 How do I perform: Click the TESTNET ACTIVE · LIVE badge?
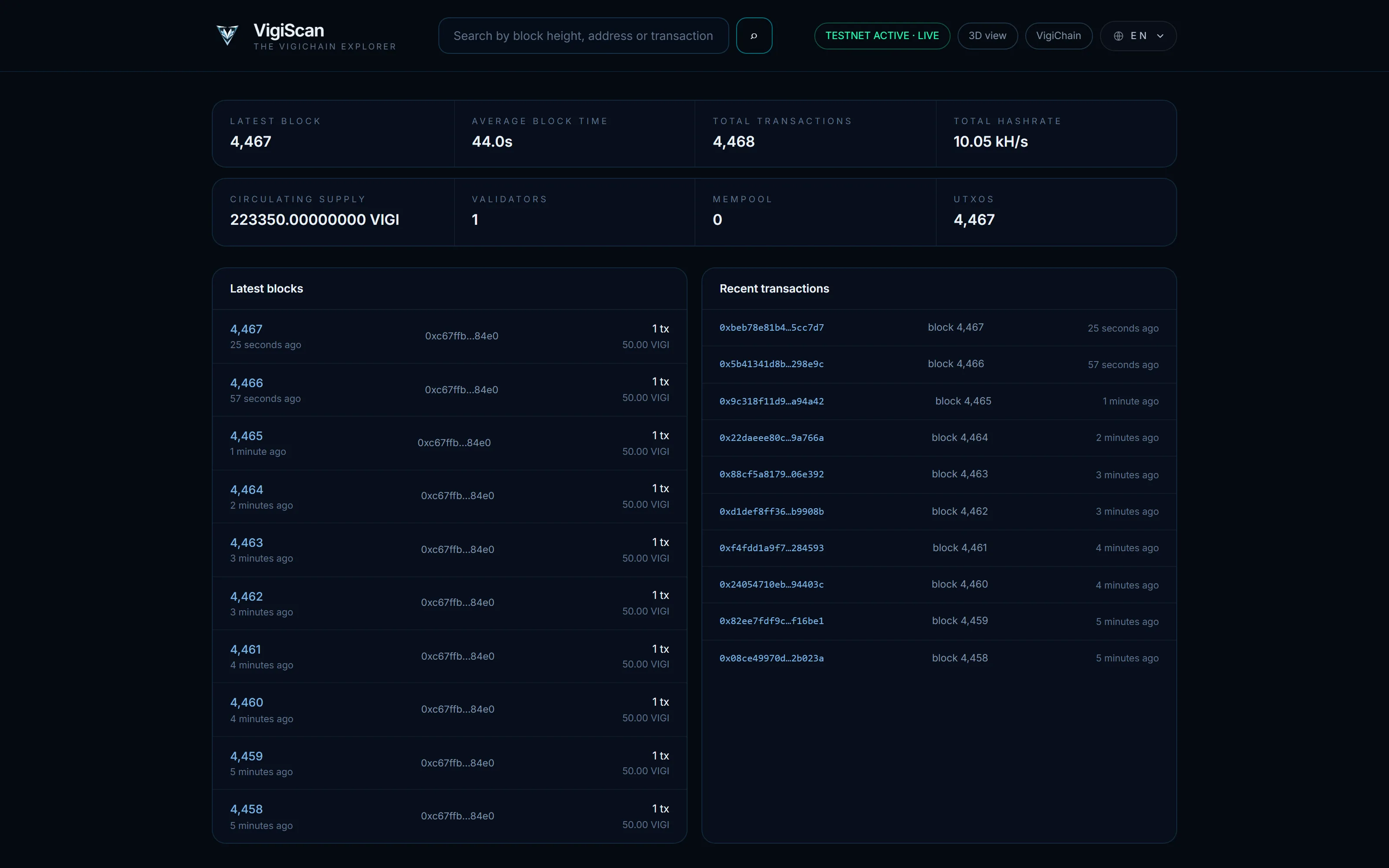click(882, 36)
